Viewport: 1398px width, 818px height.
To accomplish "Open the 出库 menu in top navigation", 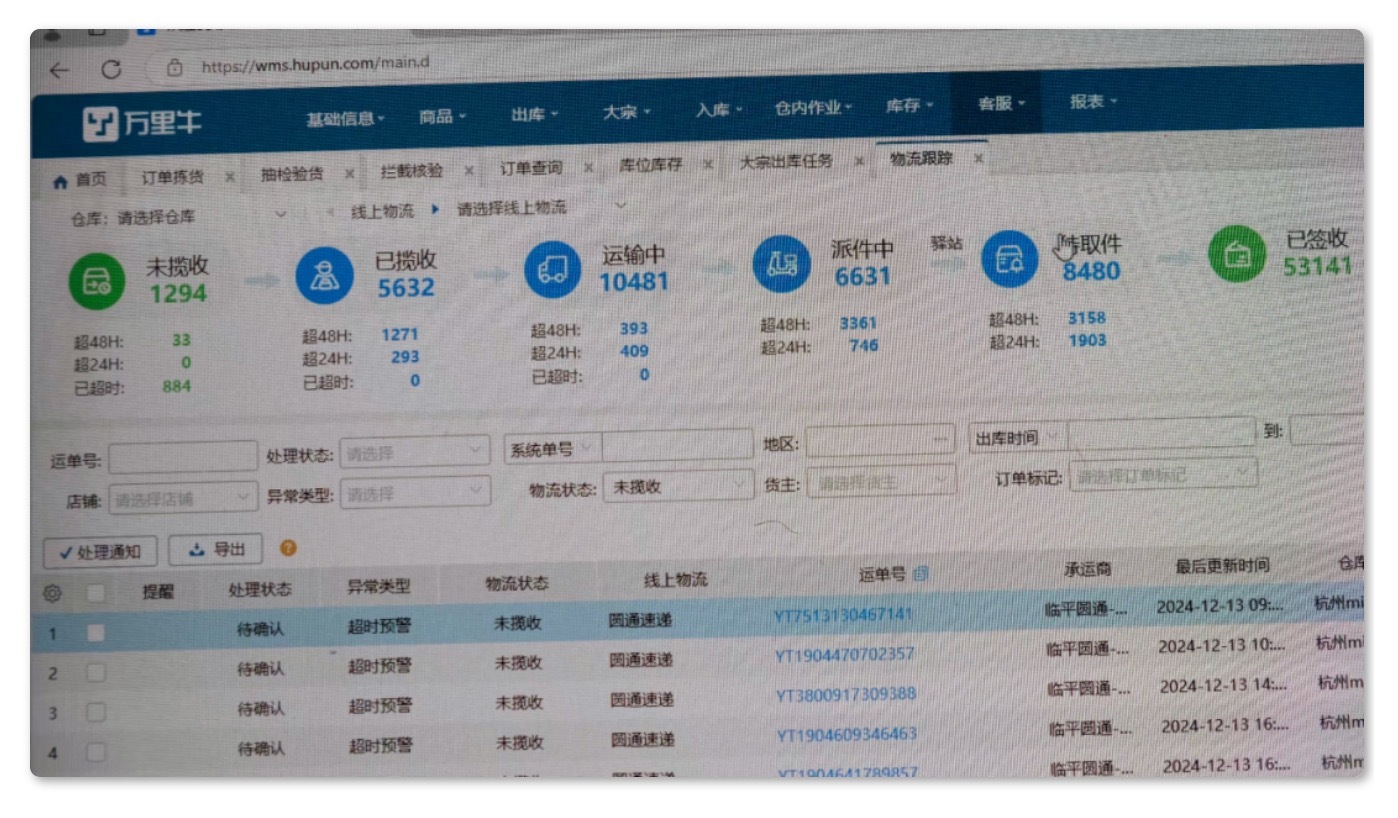I will point(535,115).
